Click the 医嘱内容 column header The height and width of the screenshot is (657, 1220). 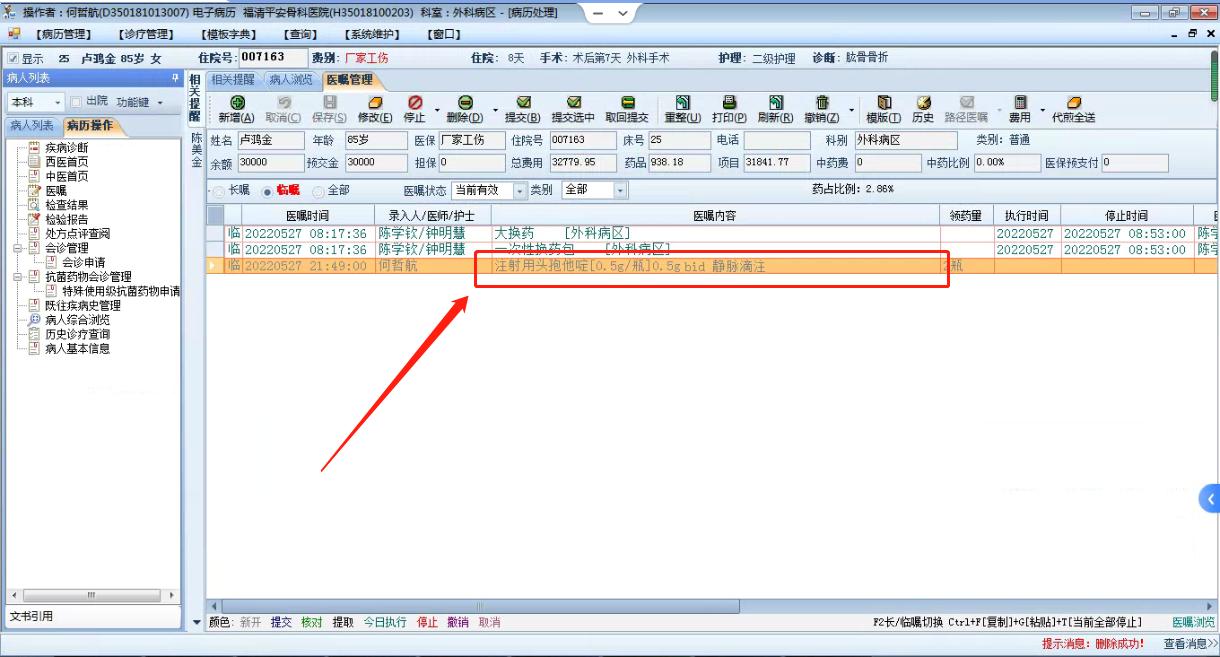point(715,216)
